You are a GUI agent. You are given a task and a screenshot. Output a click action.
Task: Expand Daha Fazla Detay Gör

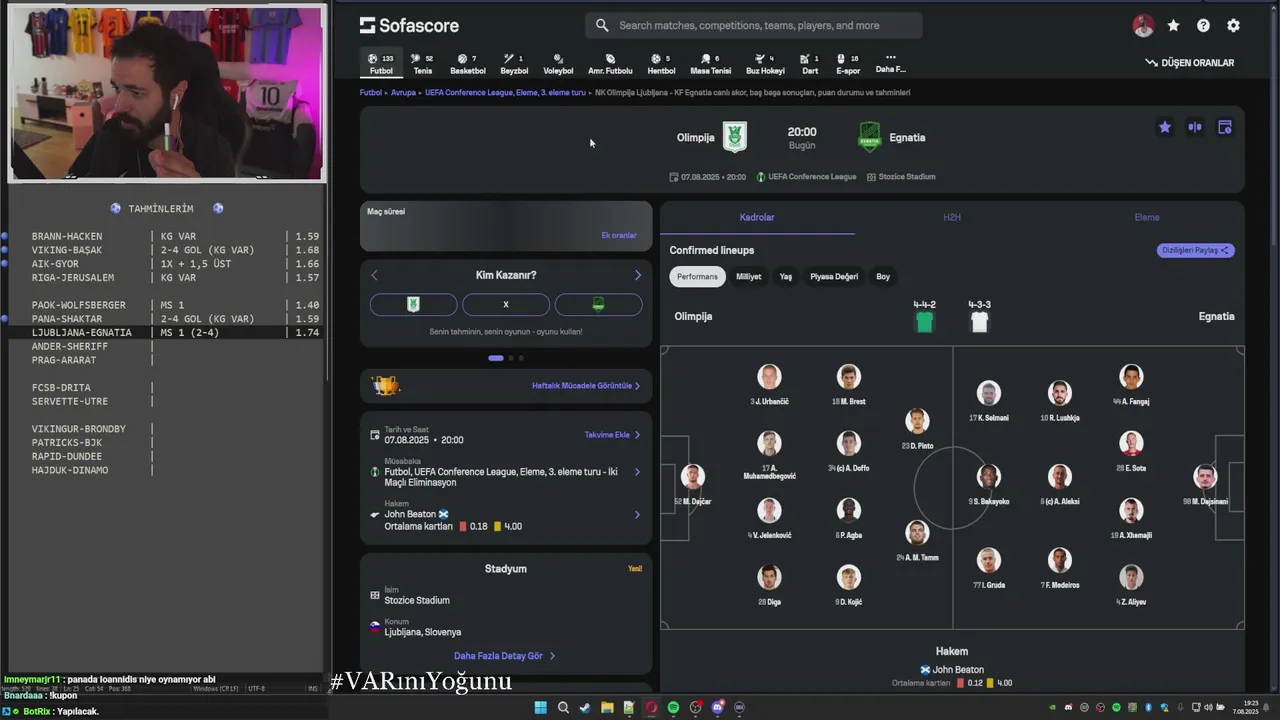(x=505, y=656)
